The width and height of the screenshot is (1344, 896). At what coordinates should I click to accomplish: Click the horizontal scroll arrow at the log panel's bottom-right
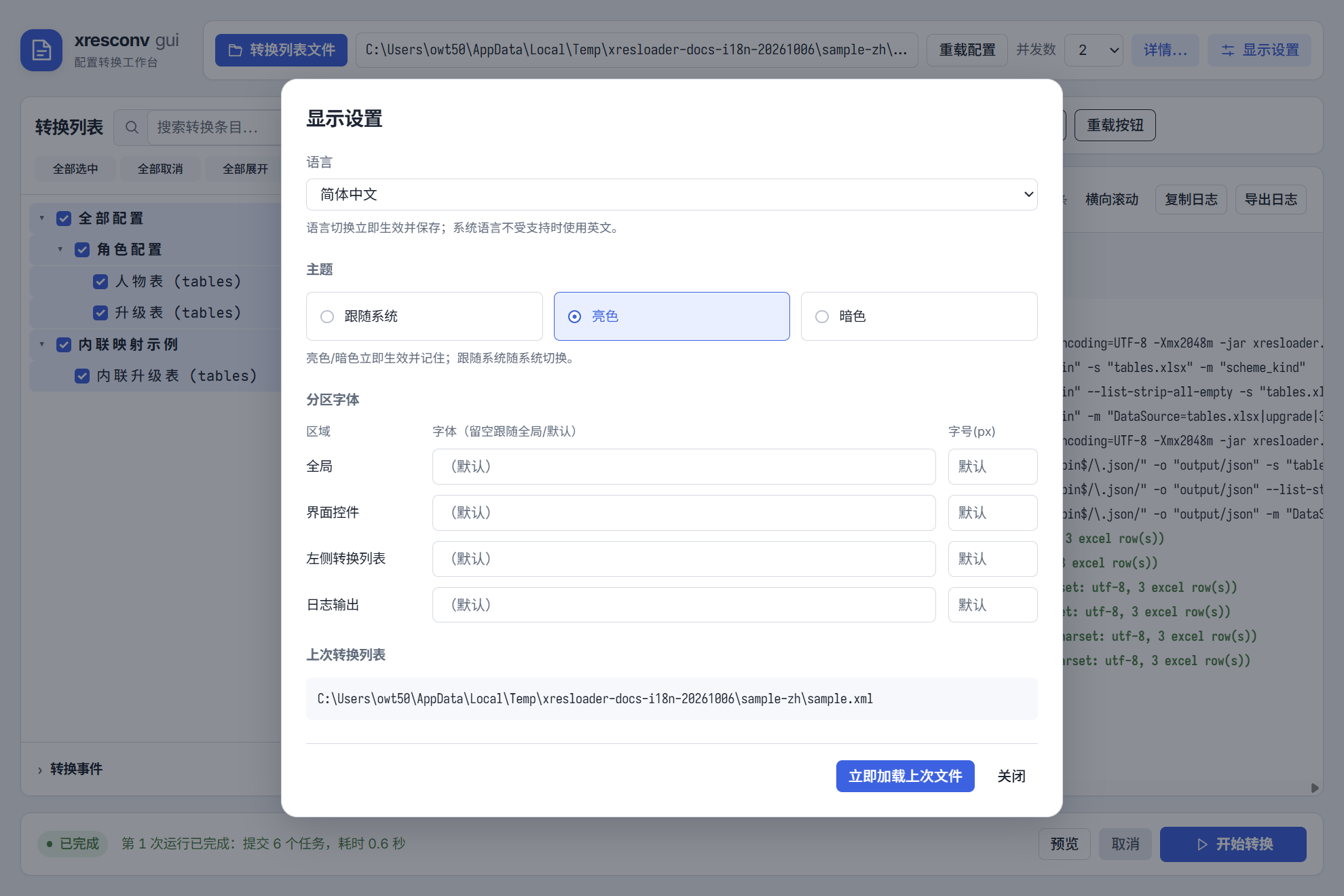[1315, 788]
